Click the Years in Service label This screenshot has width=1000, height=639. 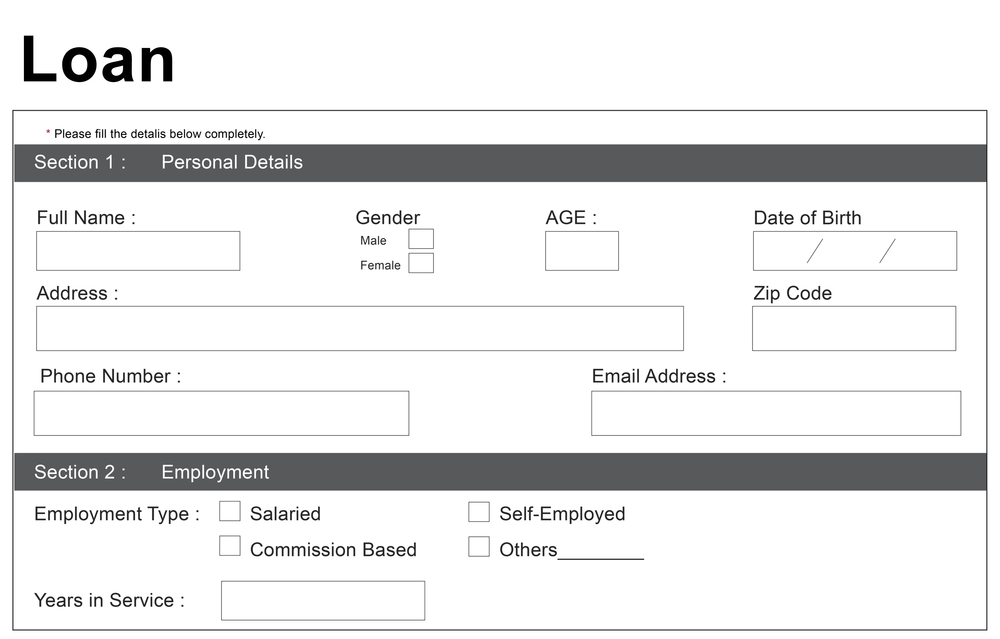tap(109, 600)
